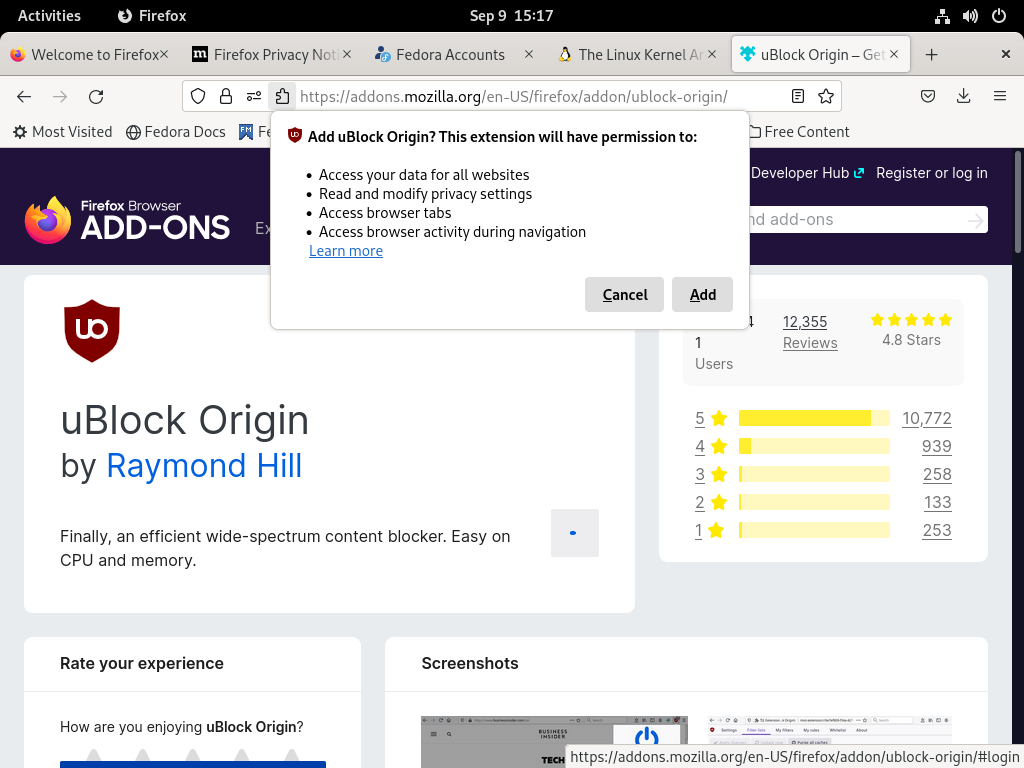Click the Firefox Browser ADD-ONS logo

pyautogui.click(x=127, y=220)
